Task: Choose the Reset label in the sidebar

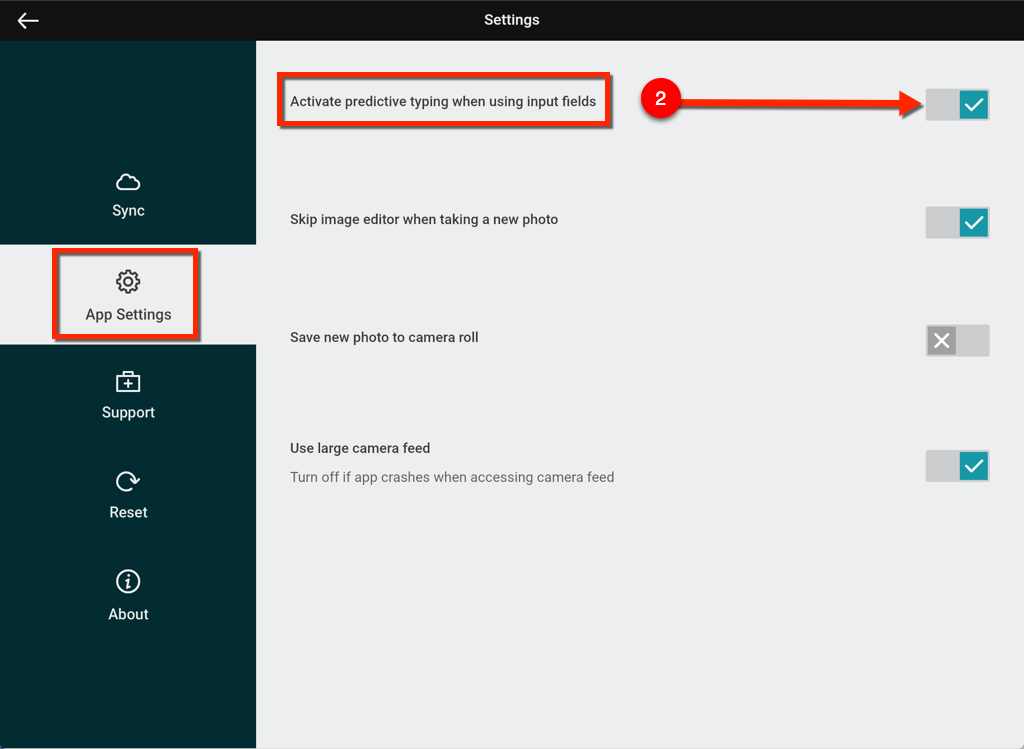Action: pos(128,513)
